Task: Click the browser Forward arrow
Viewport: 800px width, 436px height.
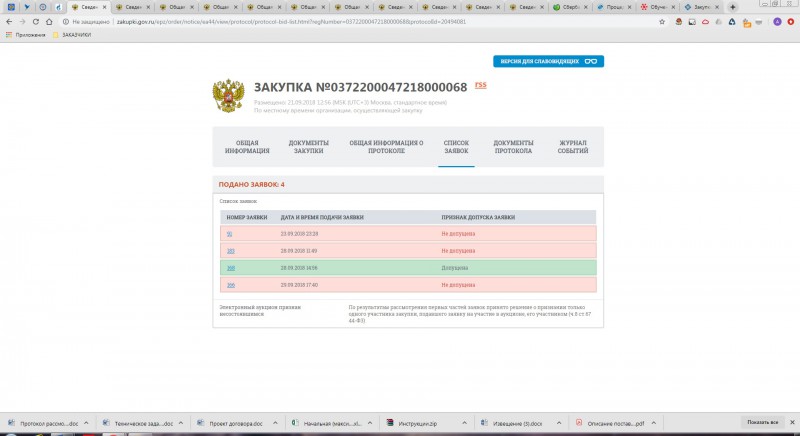Action: [x=22, y=22]
